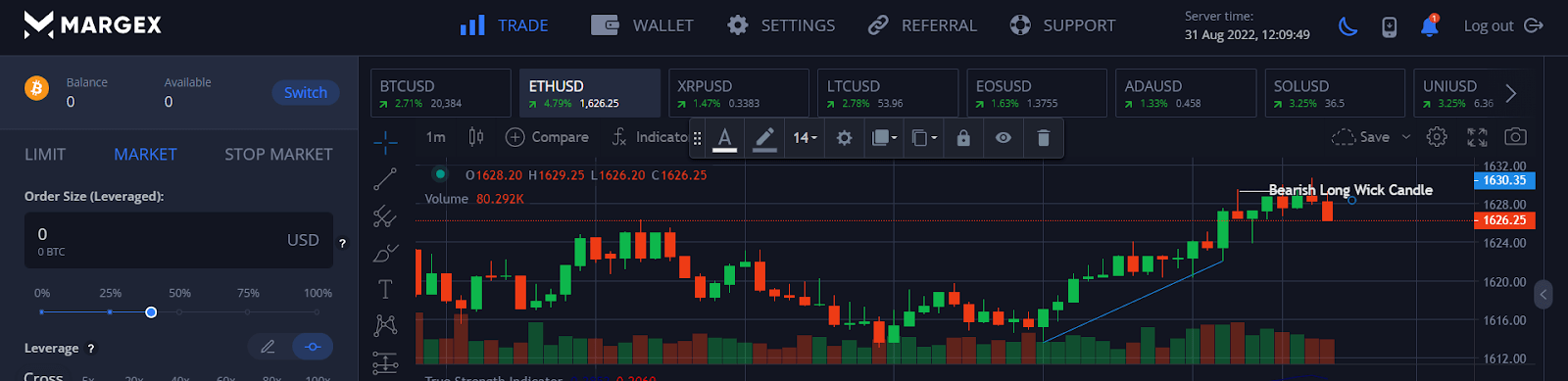Select the trend line drawing tool

coord(385,178)
